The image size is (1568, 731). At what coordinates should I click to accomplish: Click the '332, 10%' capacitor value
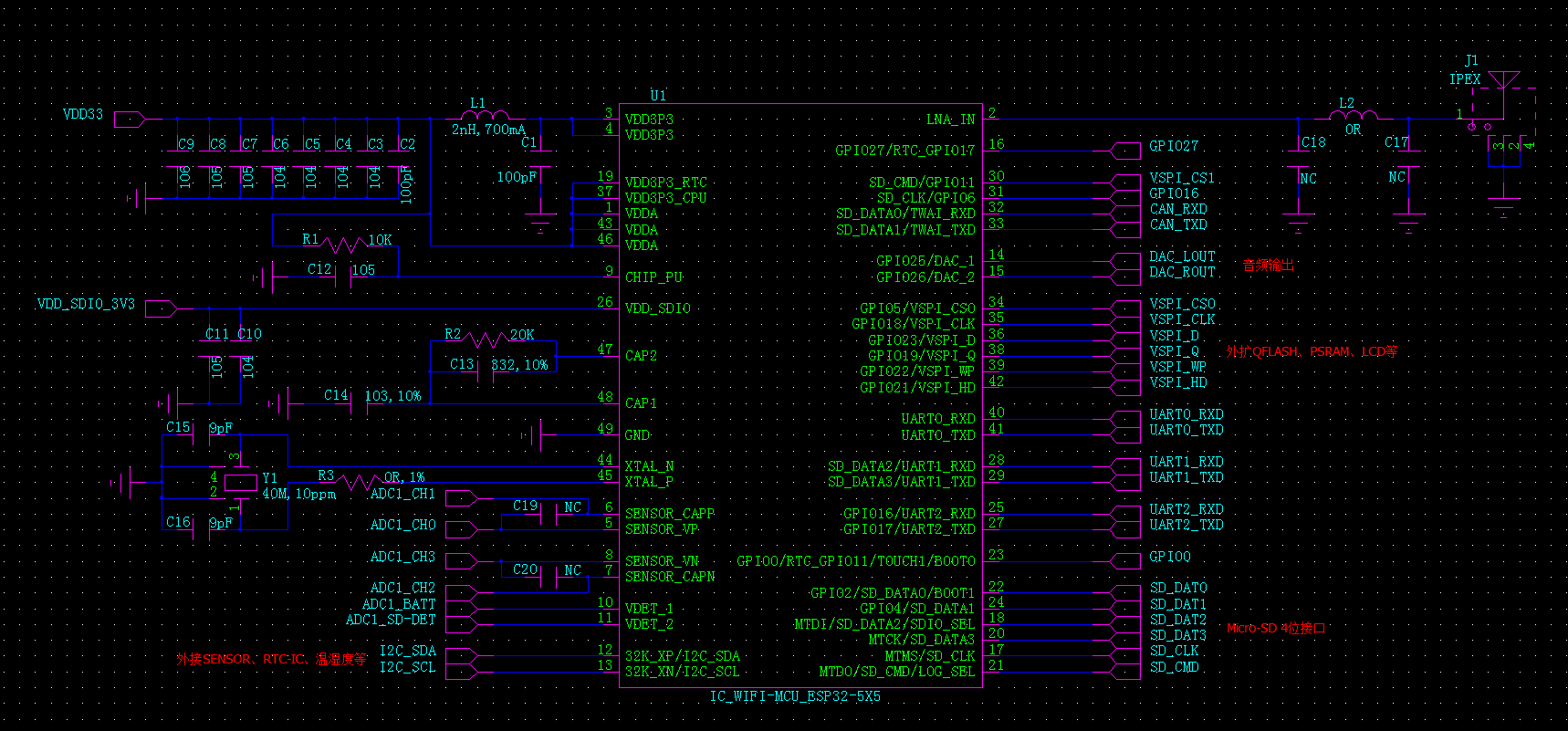pyautogui.click(x=519, y=365)
